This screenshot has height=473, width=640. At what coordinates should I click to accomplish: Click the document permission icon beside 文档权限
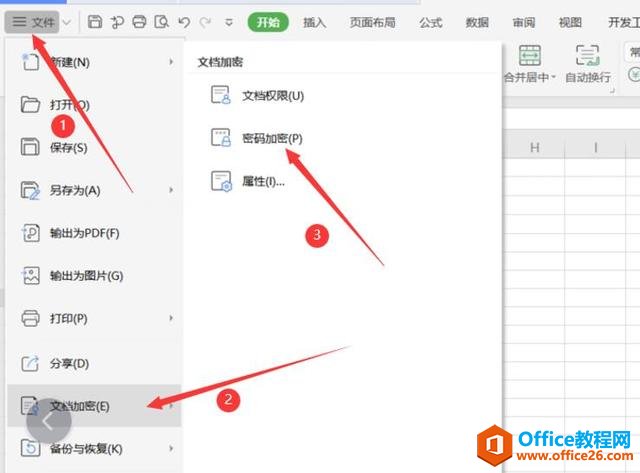click(x=221, y=95)
